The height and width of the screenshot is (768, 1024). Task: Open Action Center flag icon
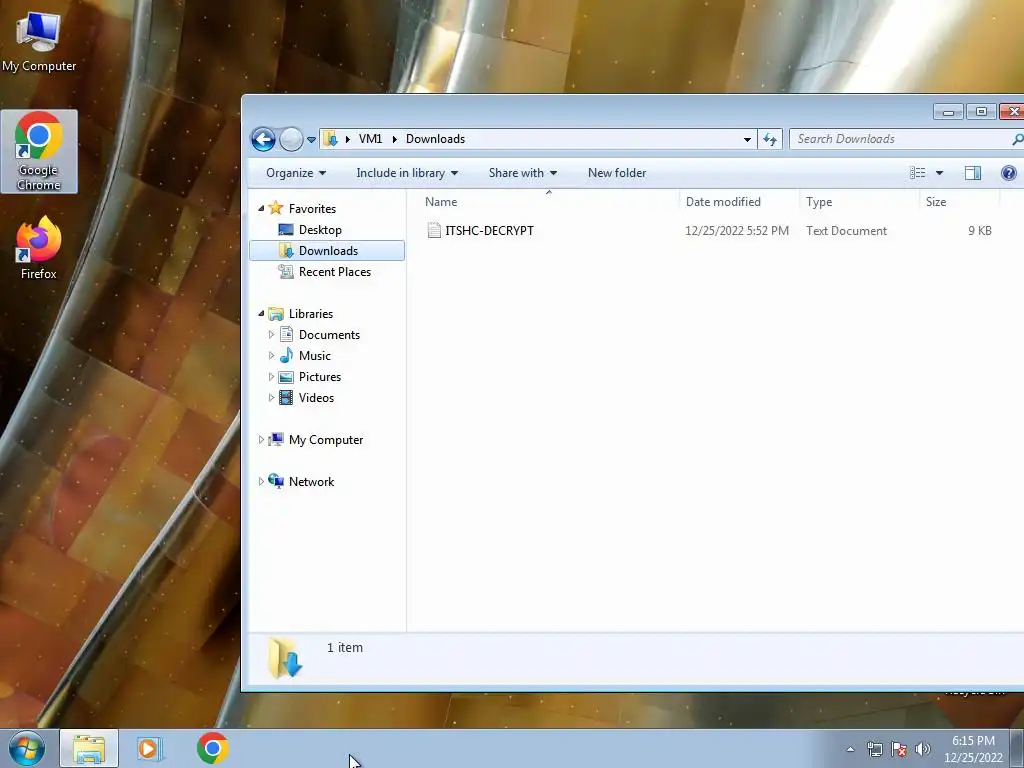click(x=899, y=749)
